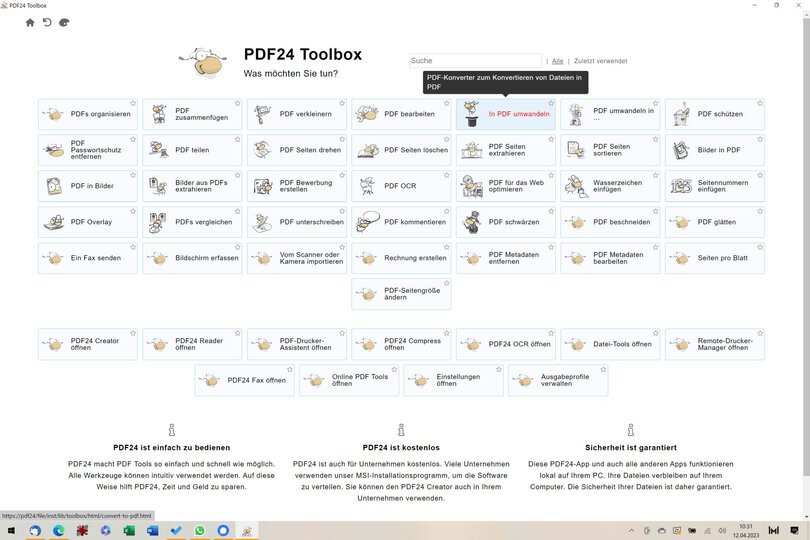Toggle favorite star on PDF OCR
The width and height of the screenshot is (810, 540).
point(446,175)
